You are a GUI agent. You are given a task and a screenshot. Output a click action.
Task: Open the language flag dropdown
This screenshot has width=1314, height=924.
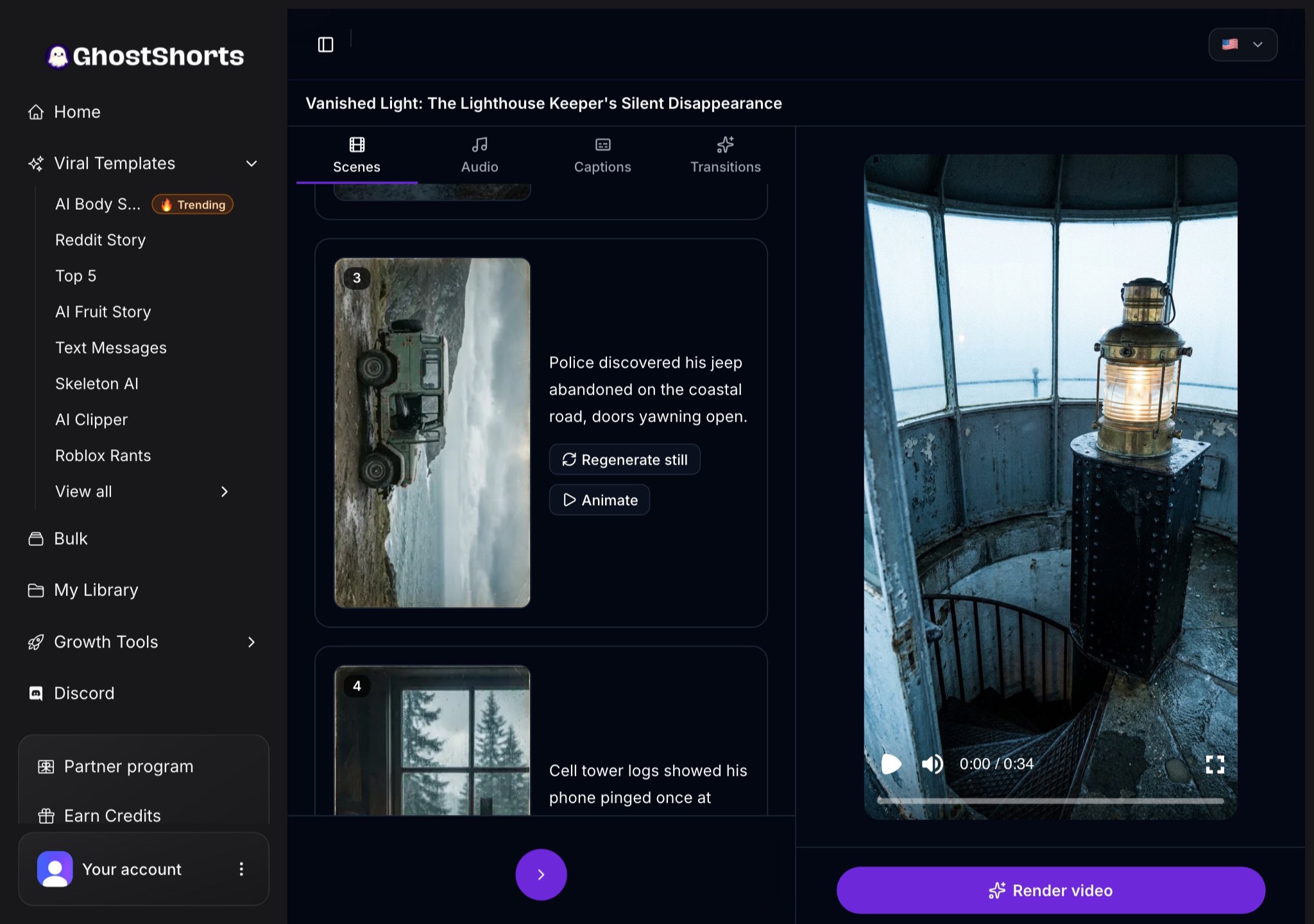[1243, 44]
